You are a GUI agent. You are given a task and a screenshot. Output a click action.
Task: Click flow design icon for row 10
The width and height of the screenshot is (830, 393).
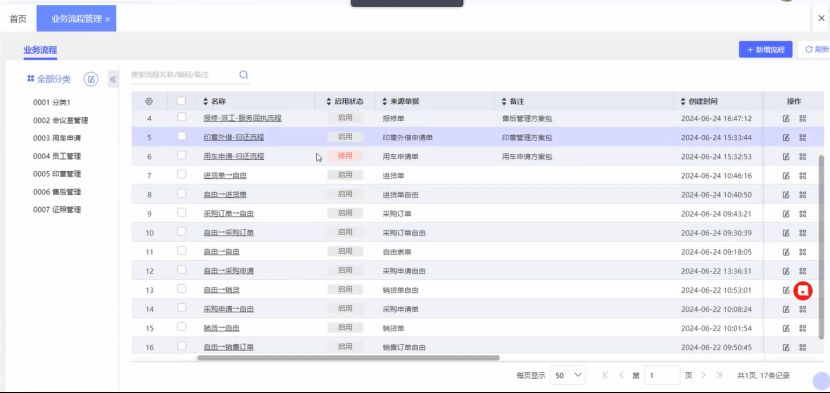pos(802,233)
